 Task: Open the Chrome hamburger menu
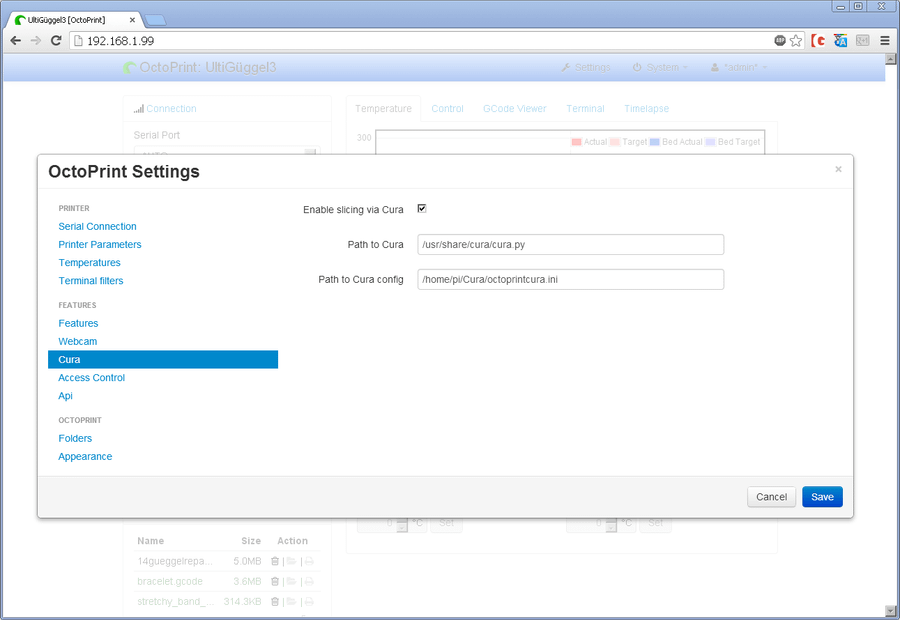coord(885,41)
